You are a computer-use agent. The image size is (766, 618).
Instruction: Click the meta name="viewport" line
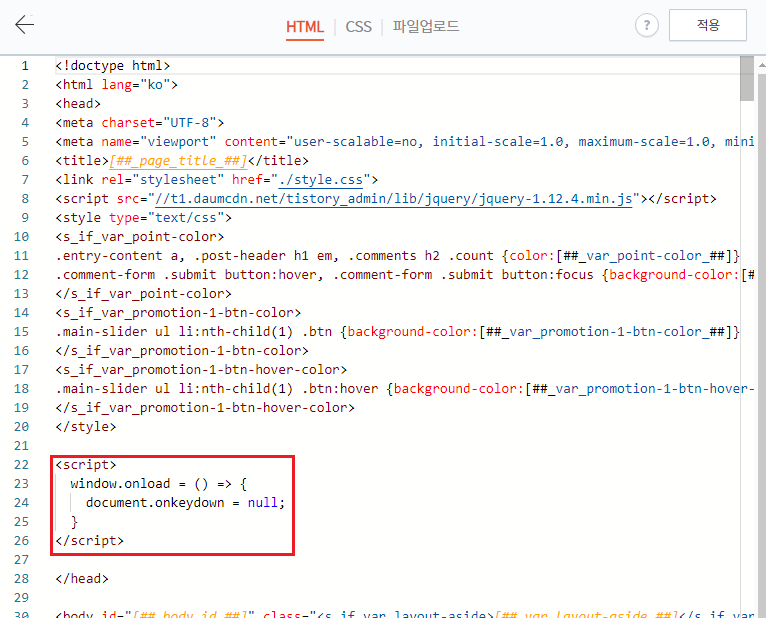404,142
